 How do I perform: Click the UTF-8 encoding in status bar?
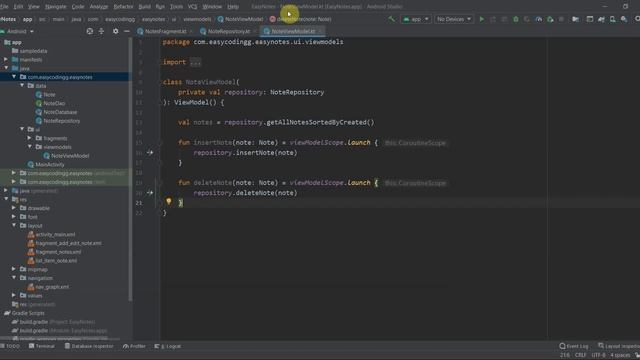(x=598, y=356)
